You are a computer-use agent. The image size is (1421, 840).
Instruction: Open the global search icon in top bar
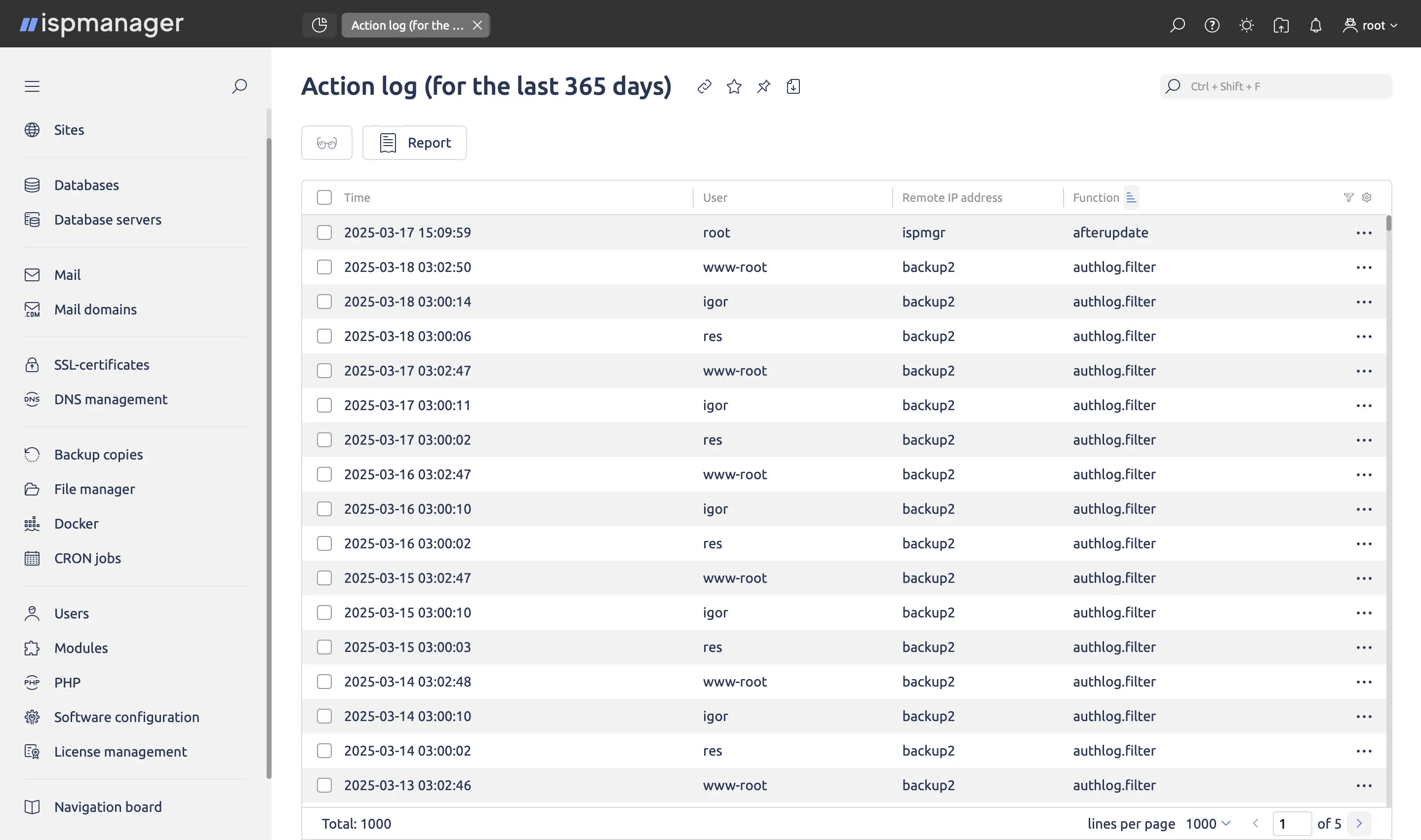coord(1178,25)
